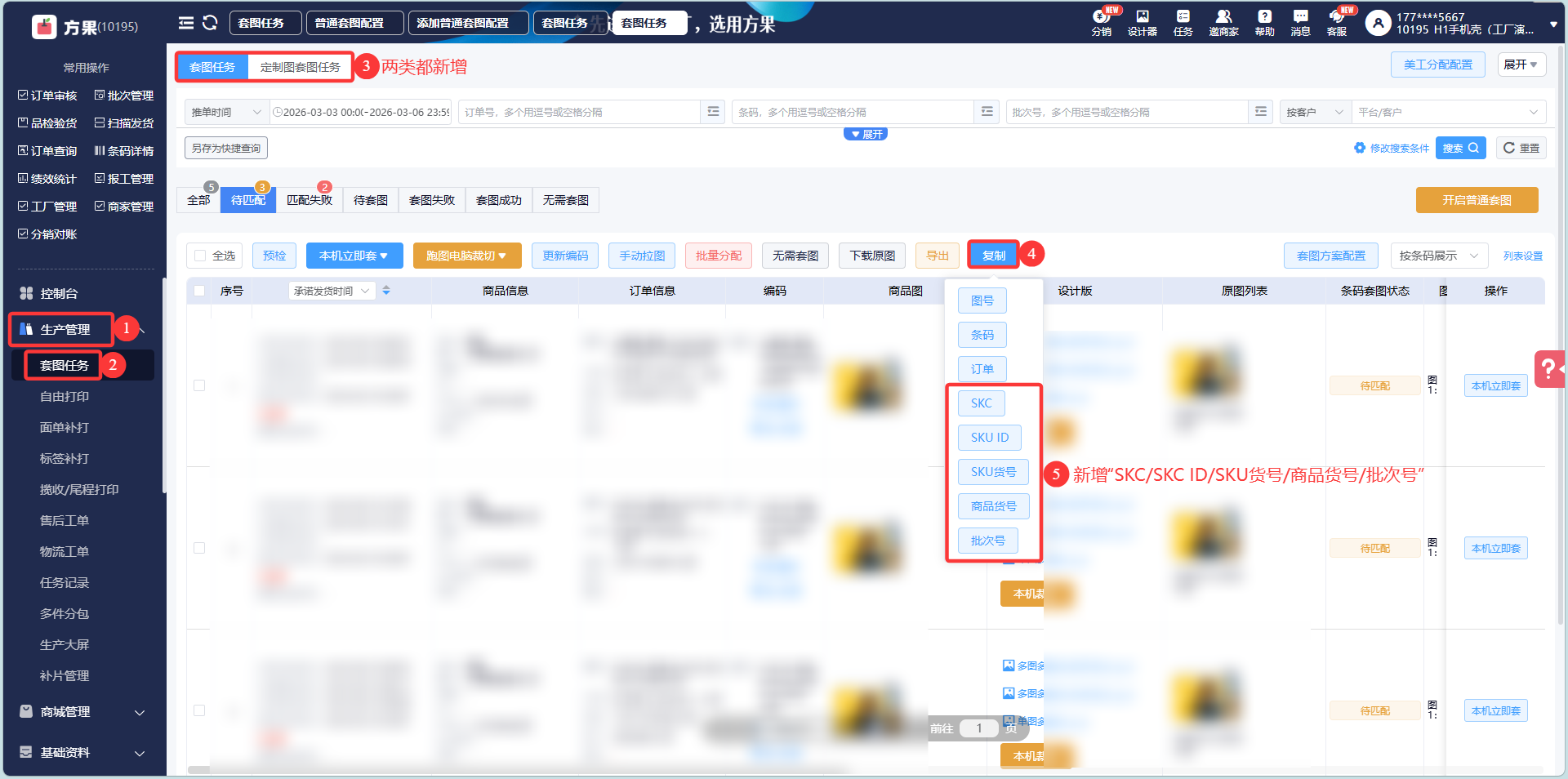This screenshot has height=779, width=1568.
Task: Open 品检验货 quick action
Action: (x=47, y=123)
